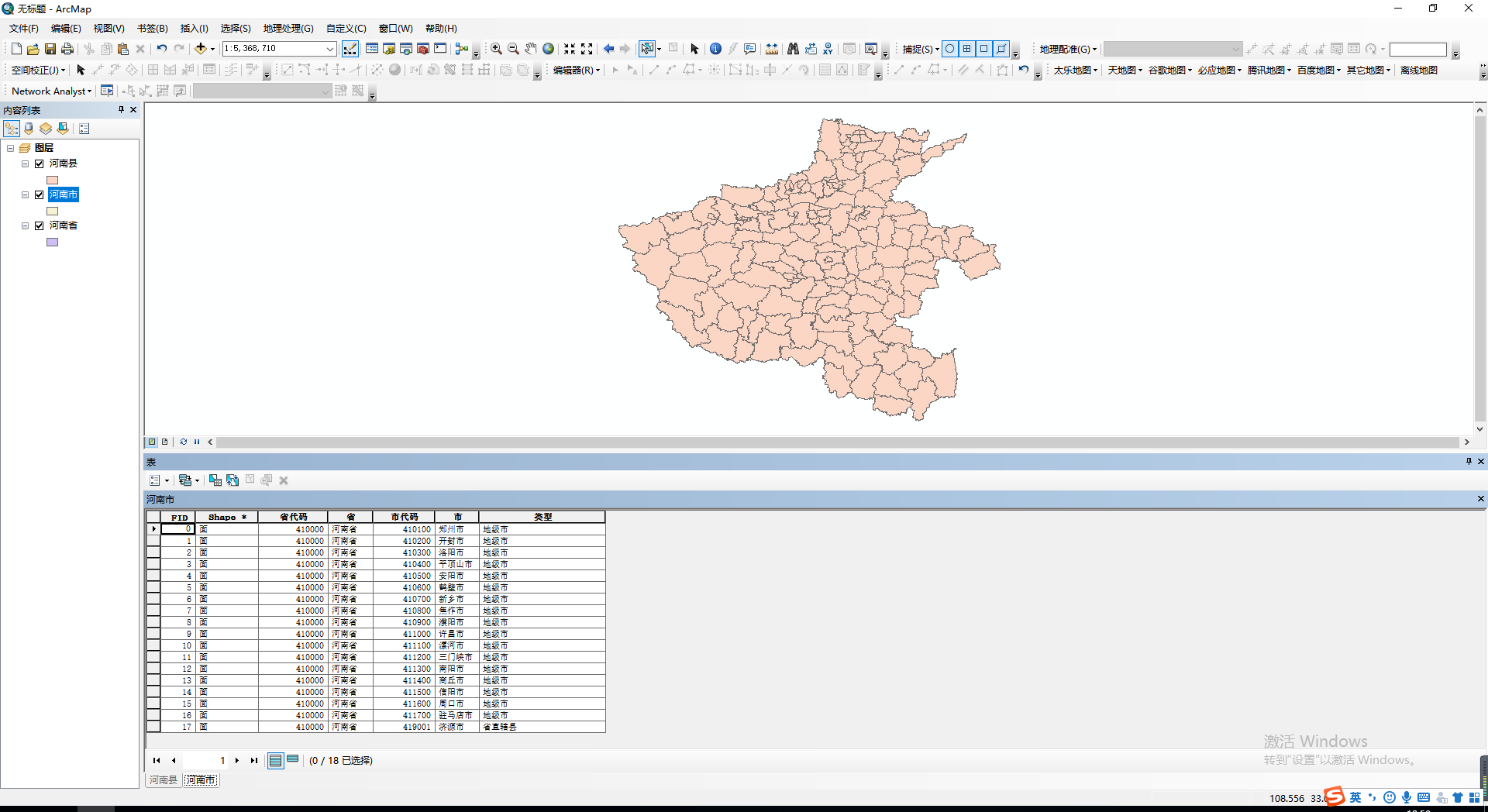1488x812 pixels.
Task: Switch to the 河南县 table tab
Action: 163,780
